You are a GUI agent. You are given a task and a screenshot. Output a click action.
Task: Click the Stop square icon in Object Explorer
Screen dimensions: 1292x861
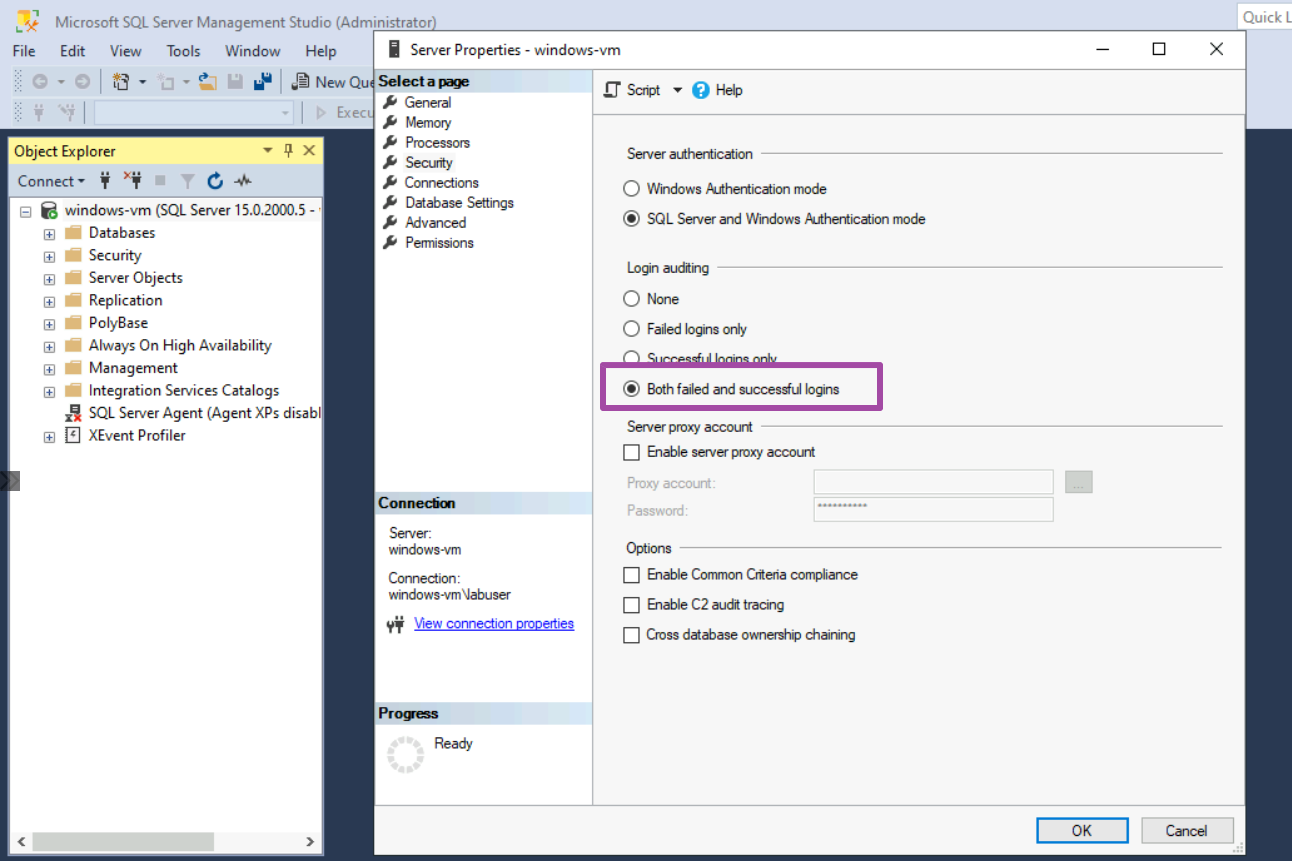[x=160, y=181]
